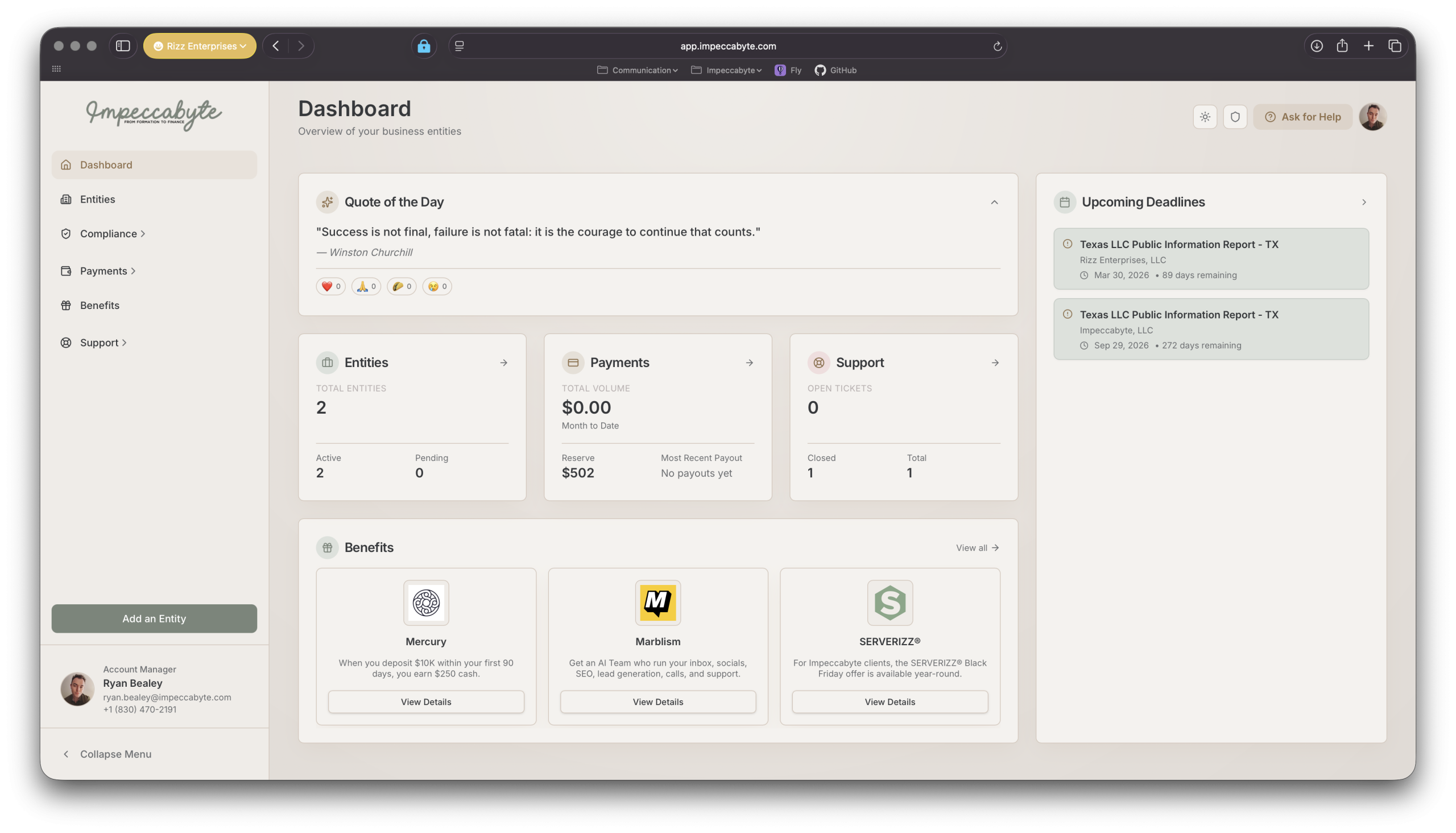Click the page reload icon
Screen dimensions: 1456x833
pyautogui.click(x=998, y=46)
